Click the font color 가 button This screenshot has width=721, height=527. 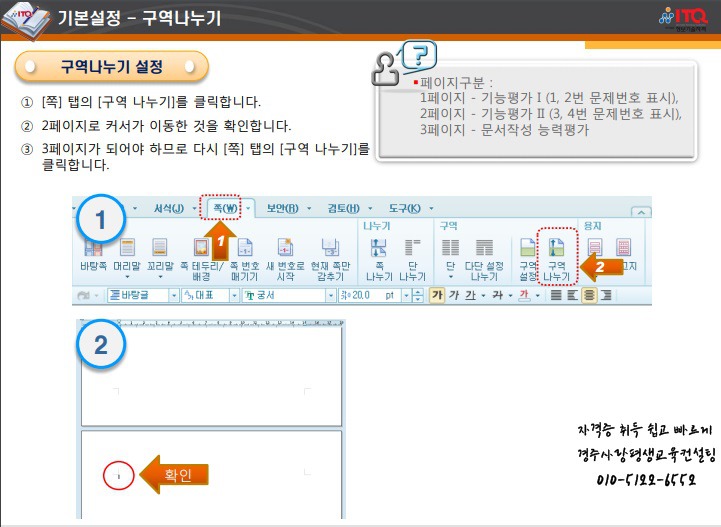pos(524,295)
